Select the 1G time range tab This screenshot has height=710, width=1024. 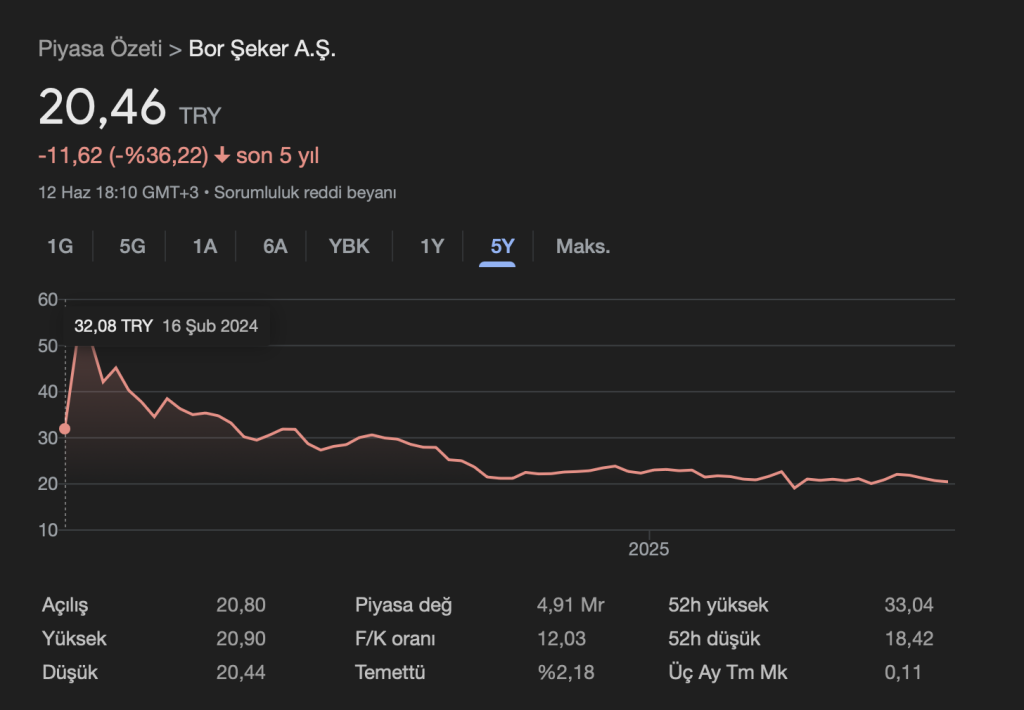point(60,246)
